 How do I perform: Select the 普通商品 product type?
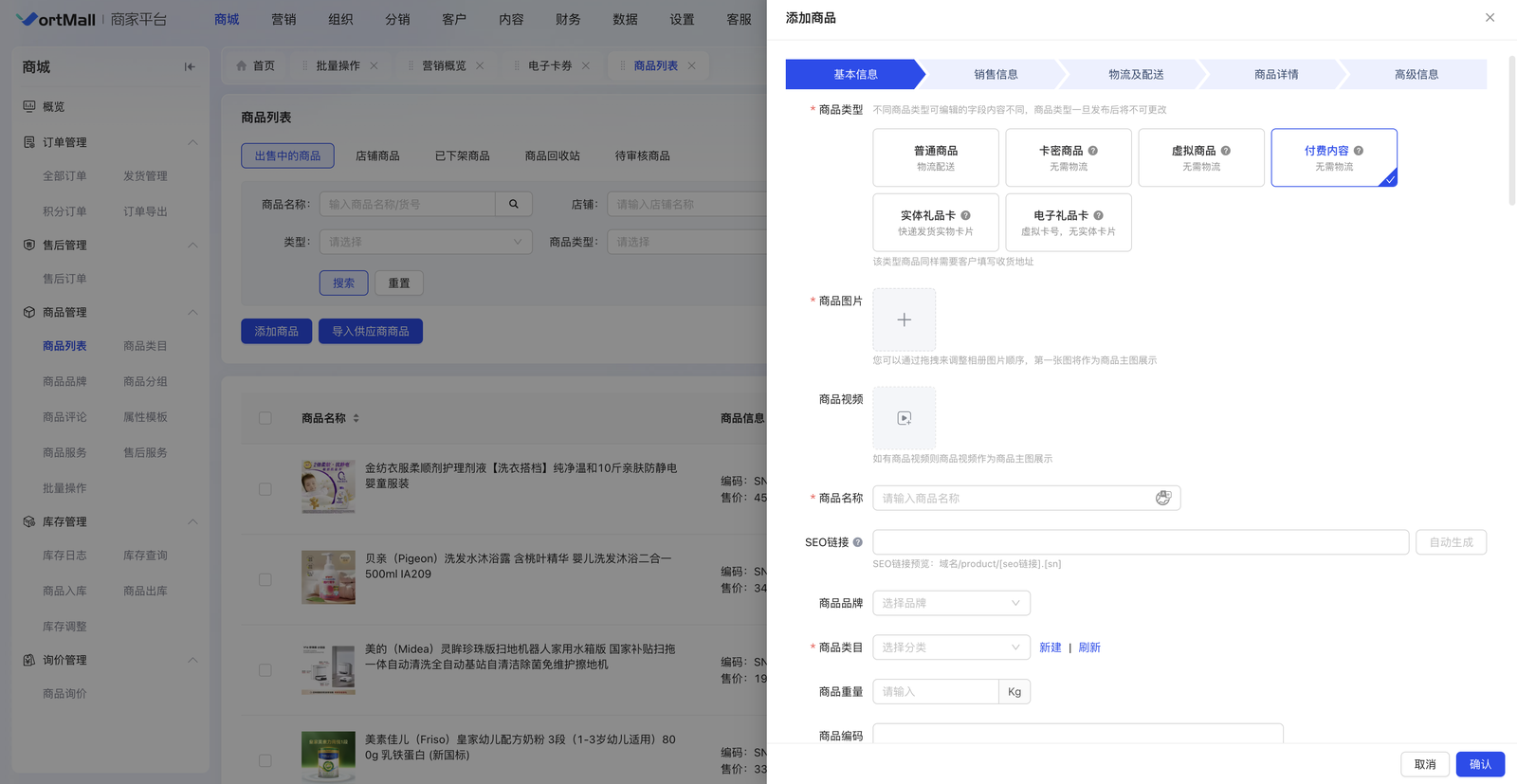point(935,157)
